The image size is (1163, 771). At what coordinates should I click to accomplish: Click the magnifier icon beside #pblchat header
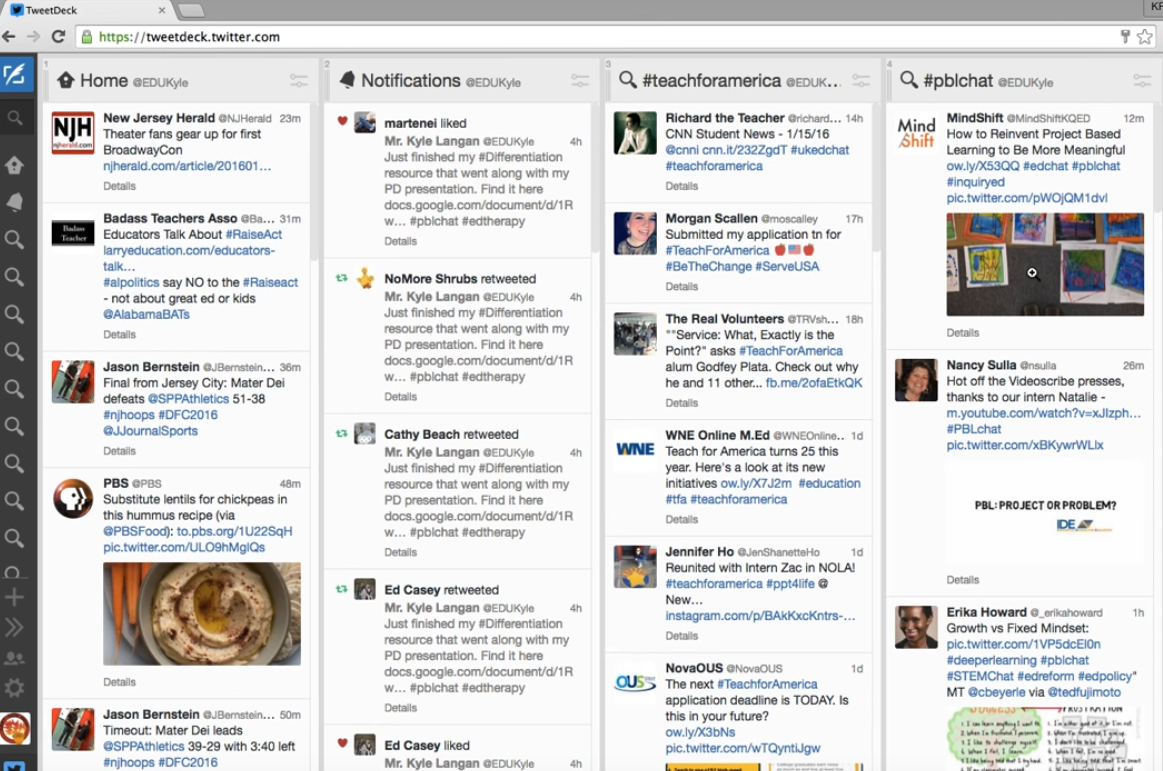909,79
